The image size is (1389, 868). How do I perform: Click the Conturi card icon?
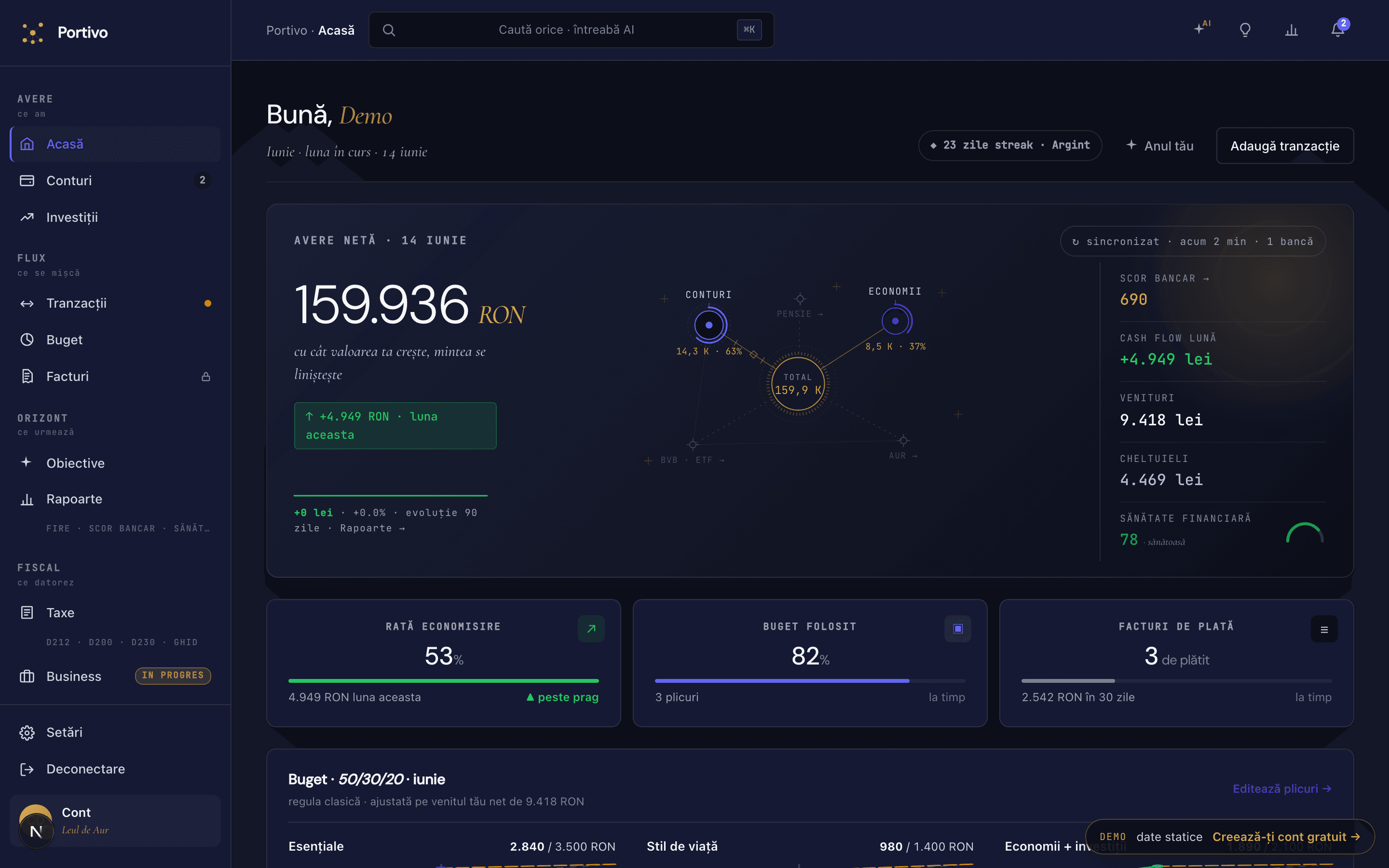[27, 181]
